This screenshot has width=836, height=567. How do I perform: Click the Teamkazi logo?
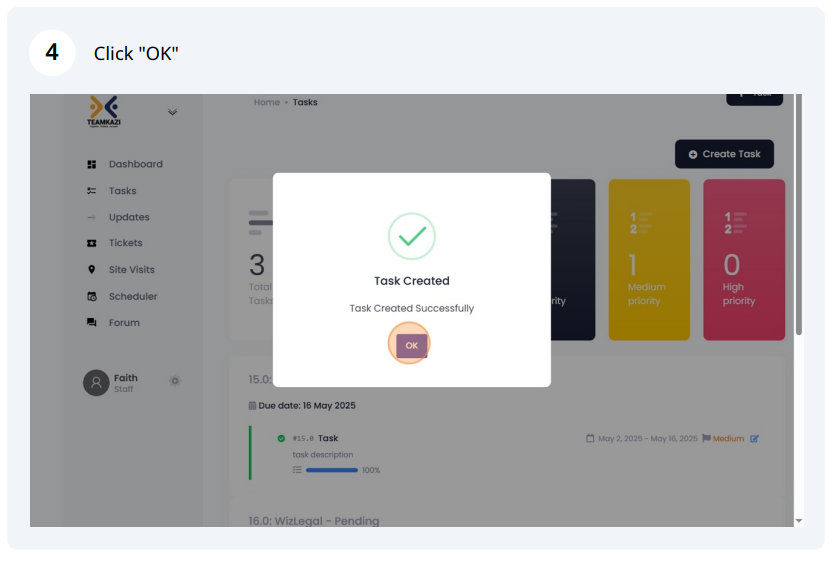tap(103, 111)
